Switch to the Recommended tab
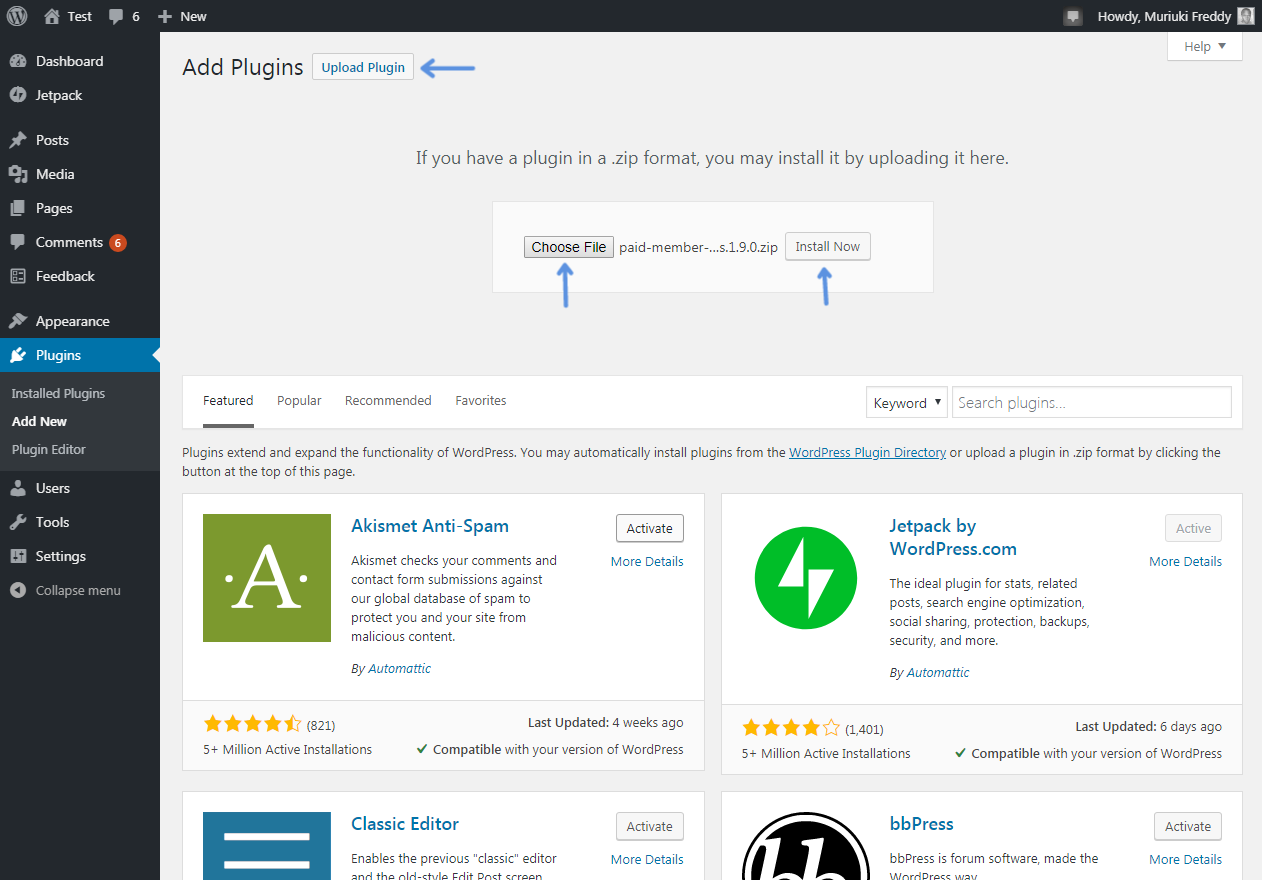The width and height of the screenshot is (1262, 880). [x=388, y=400]
